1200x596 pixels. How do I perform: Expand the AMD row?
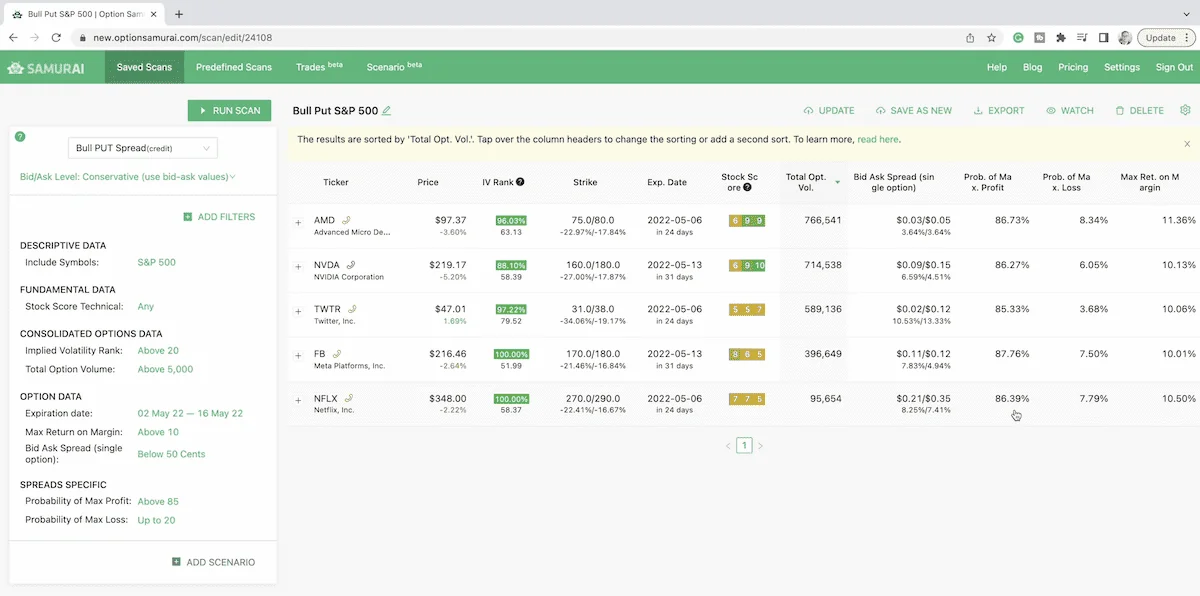tap(298, 221)
